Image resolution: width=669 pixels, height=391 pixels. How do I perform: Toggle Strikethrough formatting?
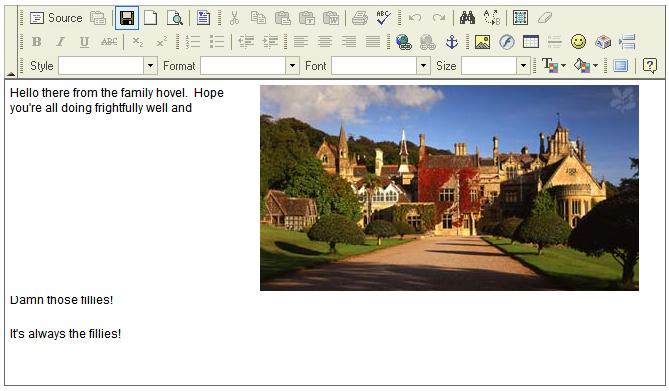(x=109, y=42)
